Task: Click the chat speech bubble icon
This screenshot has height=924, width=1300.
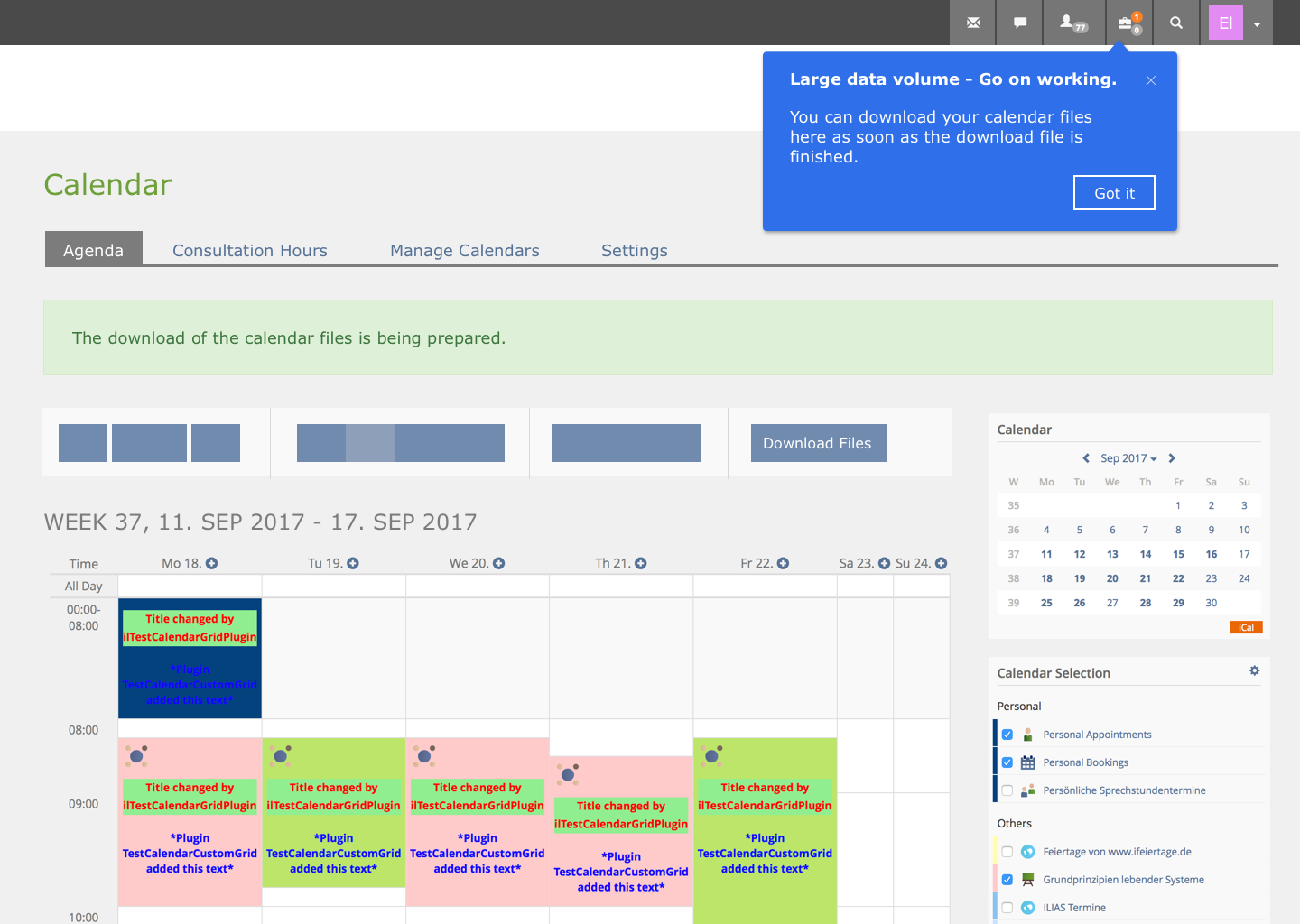Action: pos(1020,23)
